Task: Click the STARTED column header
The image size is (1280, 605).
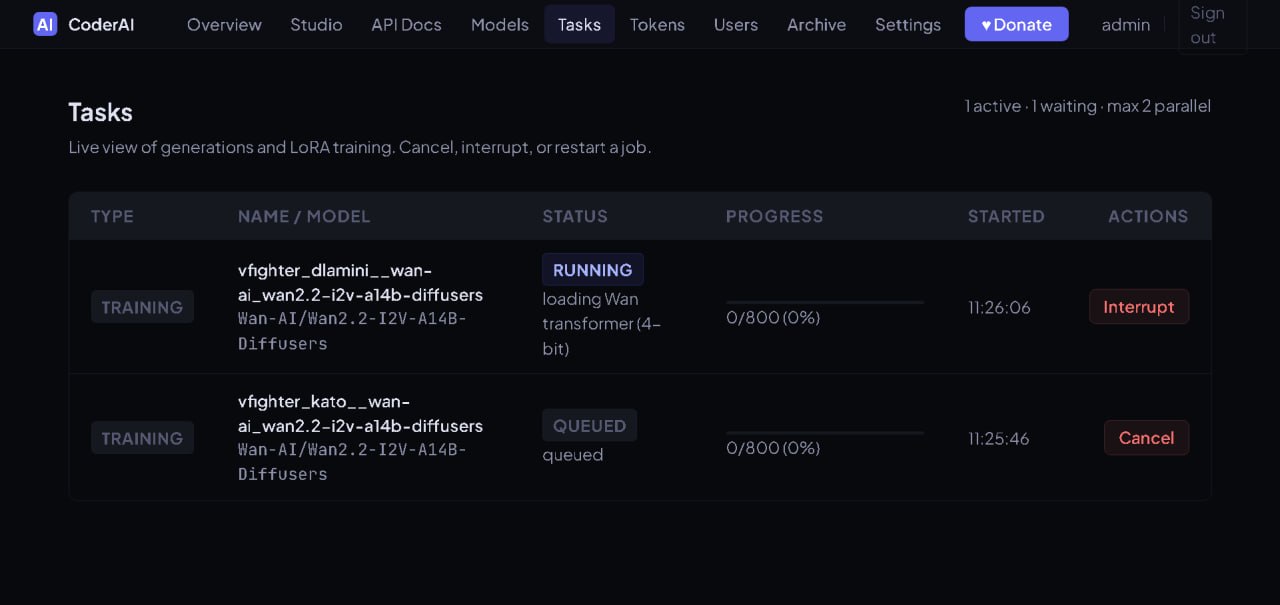Action: click(x=1006, y=216)
